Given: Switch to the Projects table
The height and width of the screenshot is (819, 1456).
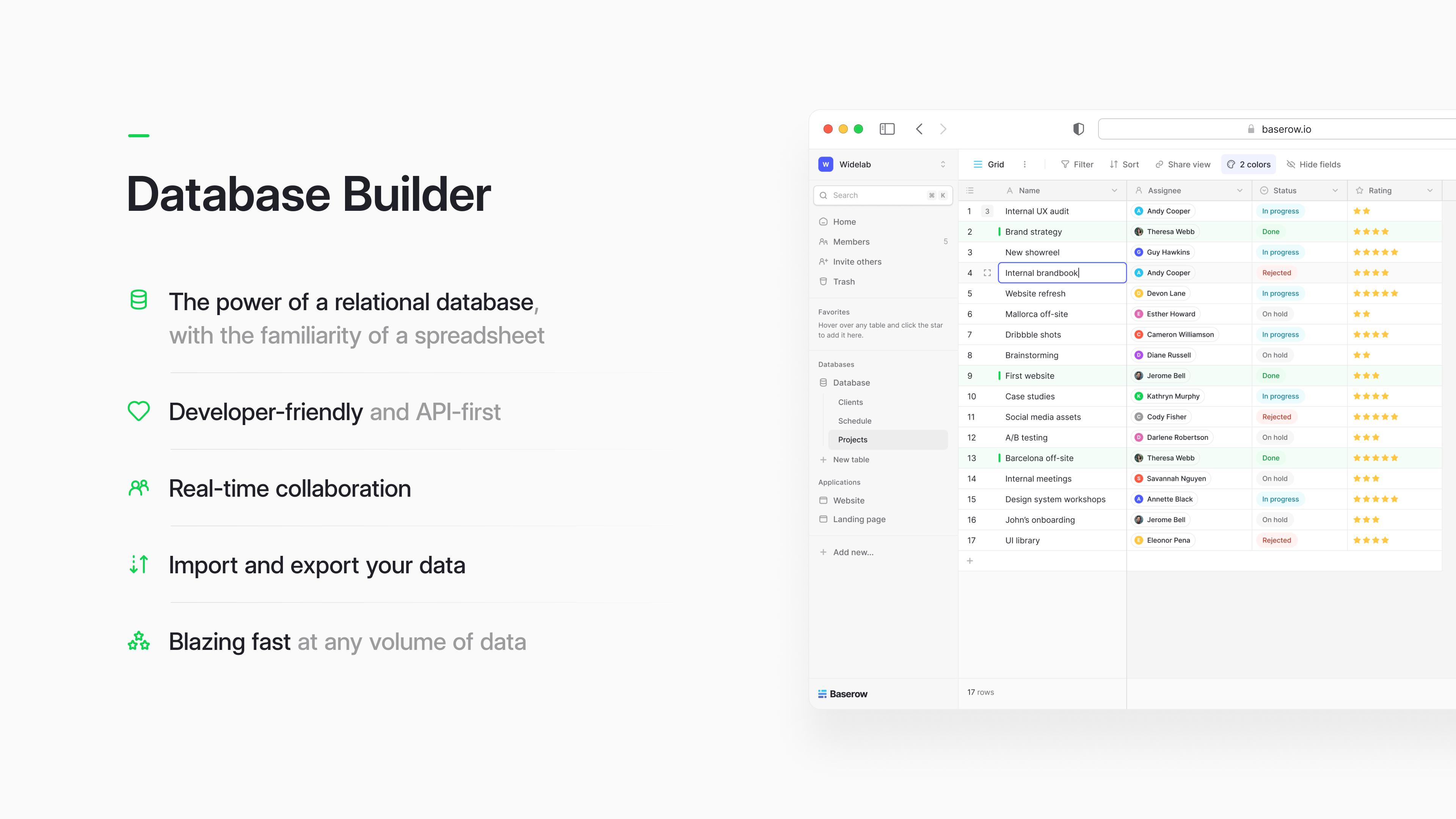Looking at the screenshot, I should point(853,439).
